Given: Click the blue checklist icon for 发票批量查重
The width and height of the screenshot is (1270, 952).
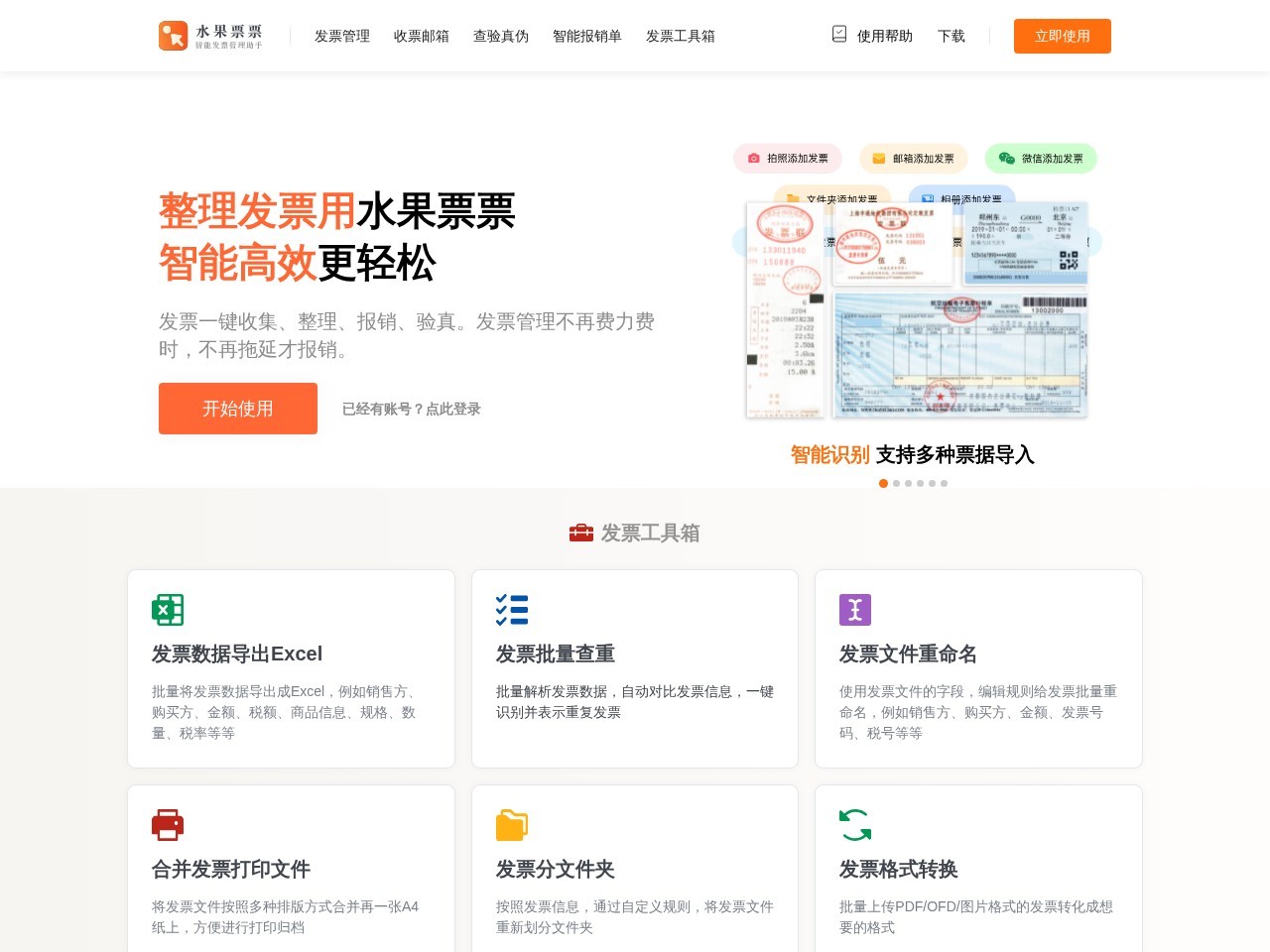Looking at the screenshot, I should (512, 610).
